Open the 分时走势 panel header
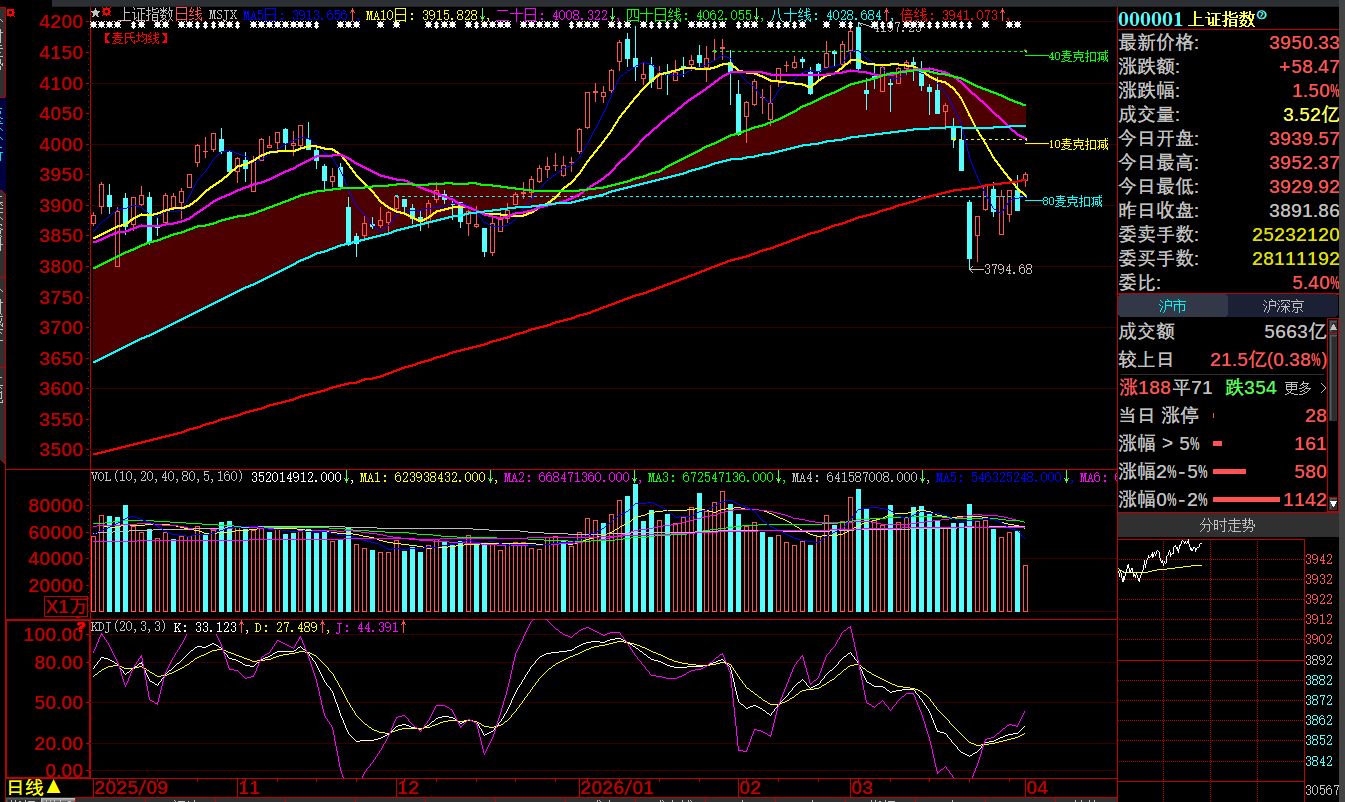This screenshot has width=1345, height=802. pos(1227,525)
